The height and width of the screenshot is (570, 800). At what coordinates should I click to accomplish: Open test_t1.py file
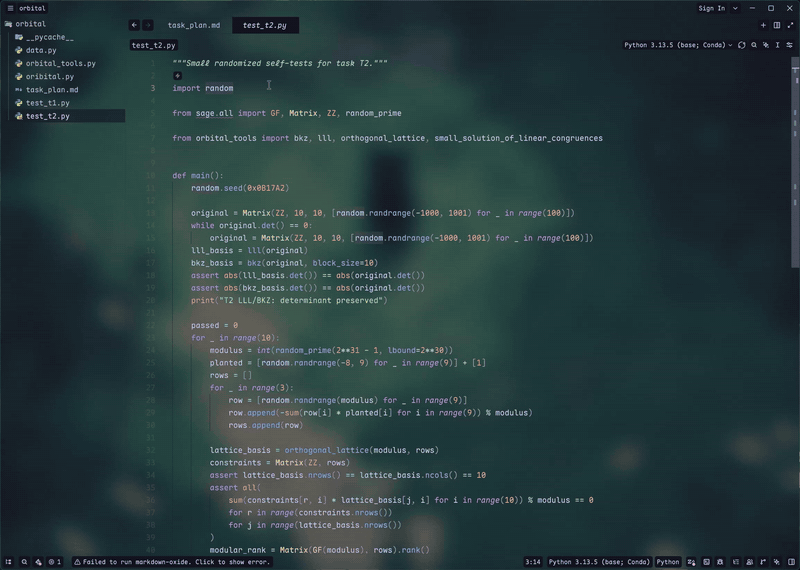(x=47, y=103)
